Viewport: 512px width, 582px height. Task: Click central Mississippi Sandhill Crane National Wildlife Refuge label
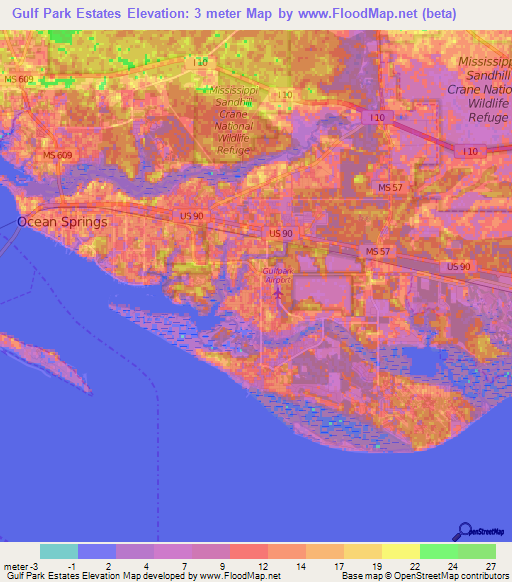[234, 120]
